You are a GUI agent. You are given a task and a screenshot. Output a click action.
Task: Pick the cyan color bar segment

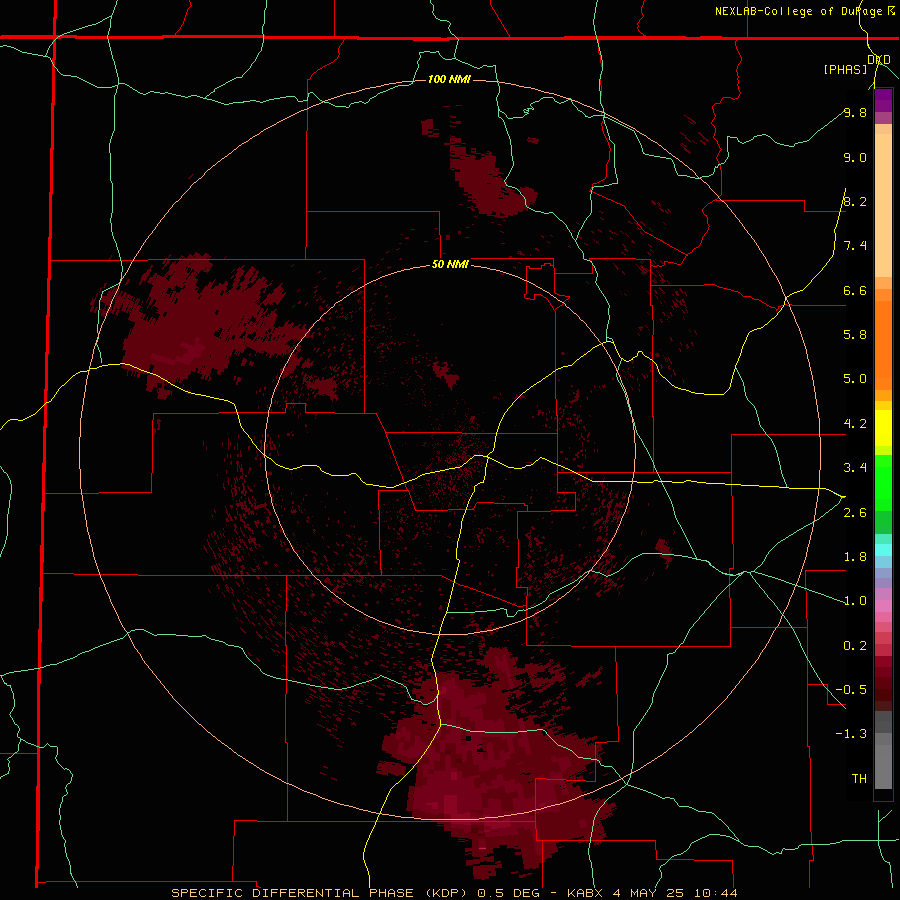tap(883, 550)
